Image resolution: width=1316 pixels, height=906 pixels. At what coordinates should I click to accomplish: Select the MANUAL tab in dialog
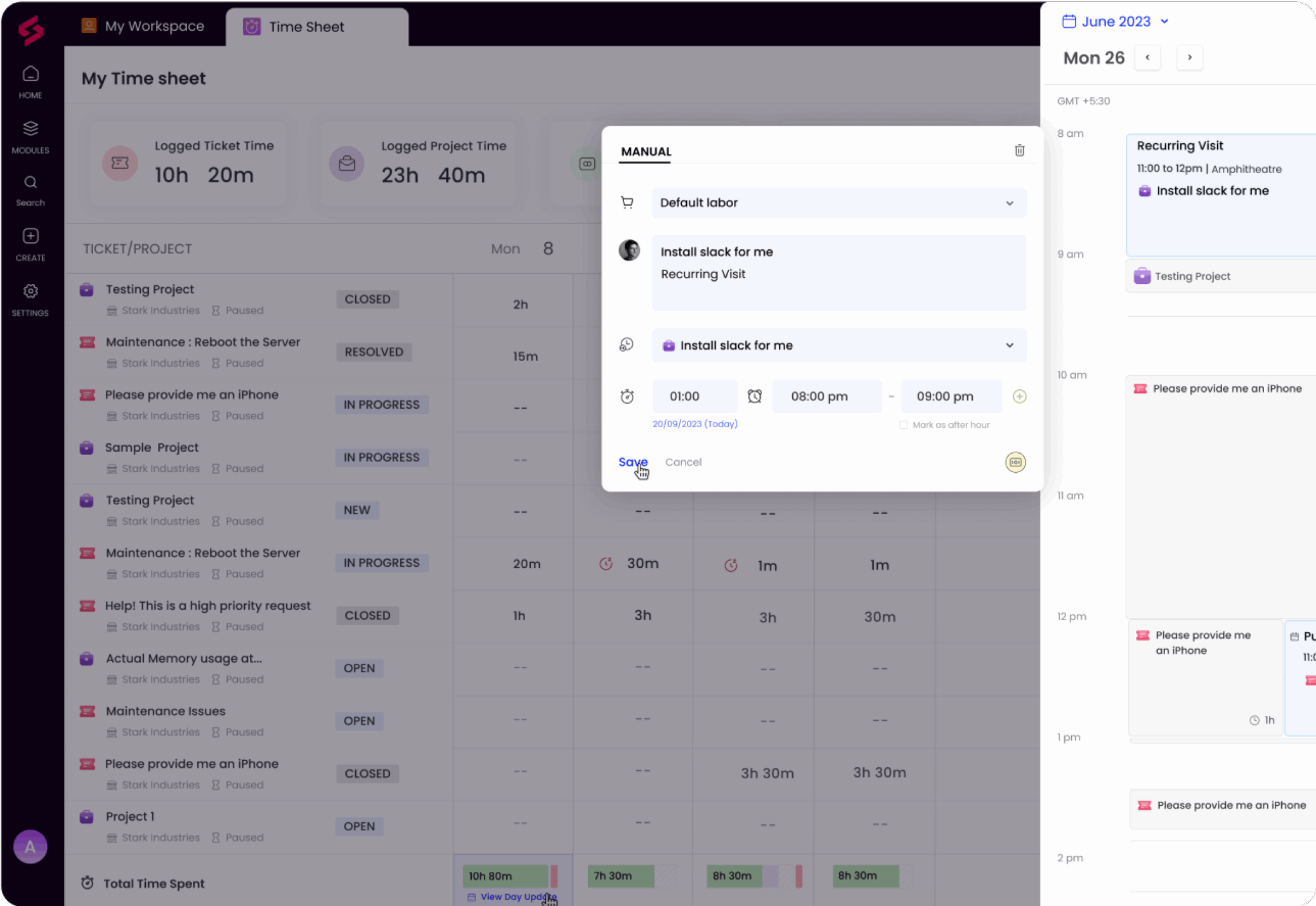coord(646,152)
